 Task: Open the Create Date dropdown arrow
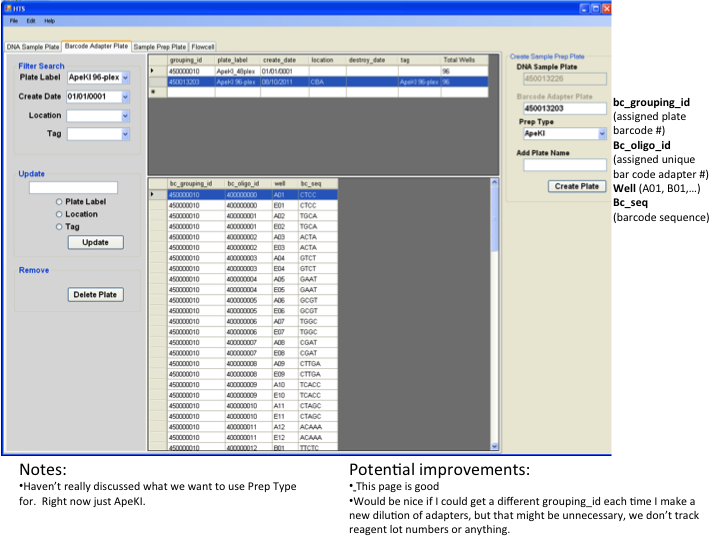(x=125, y=97)
